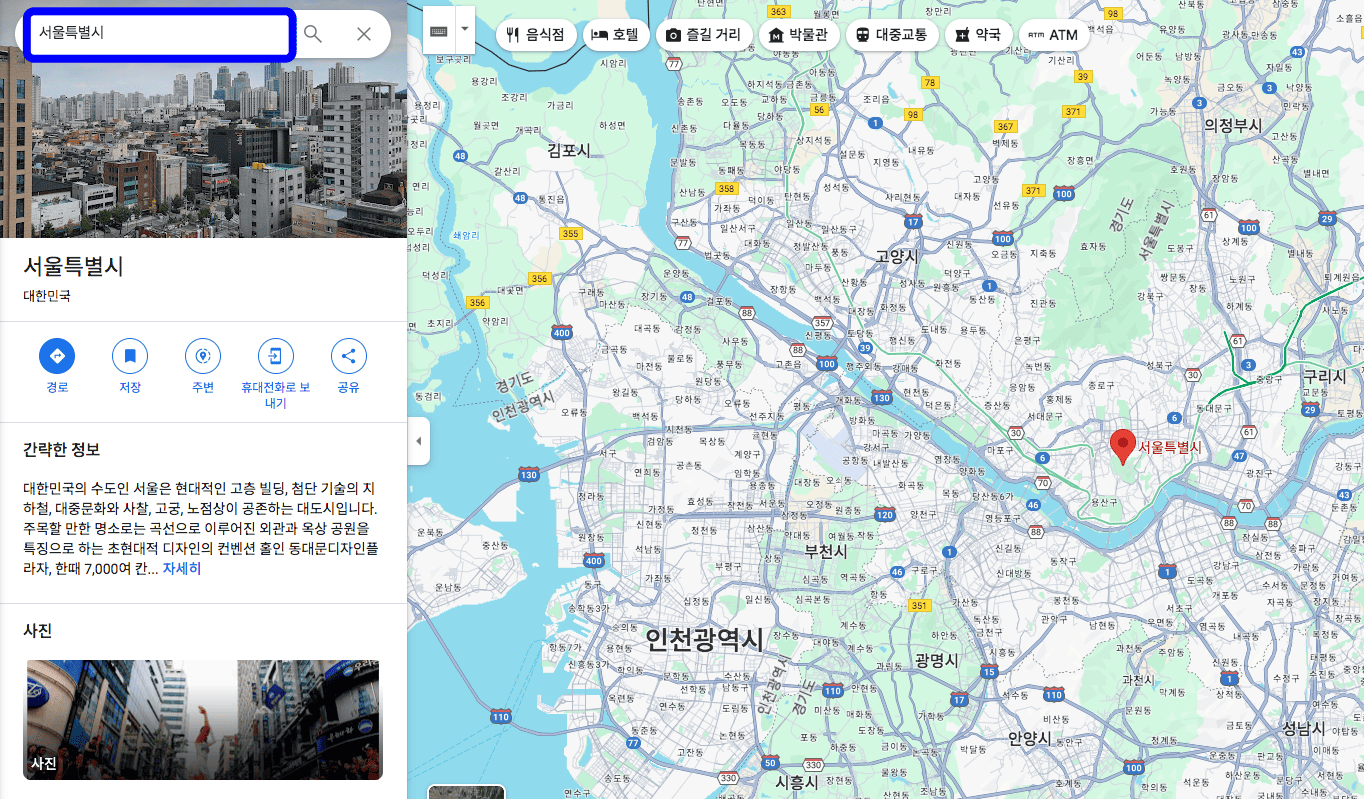Select the 대중교통 category chip

[x=891, y=34]
